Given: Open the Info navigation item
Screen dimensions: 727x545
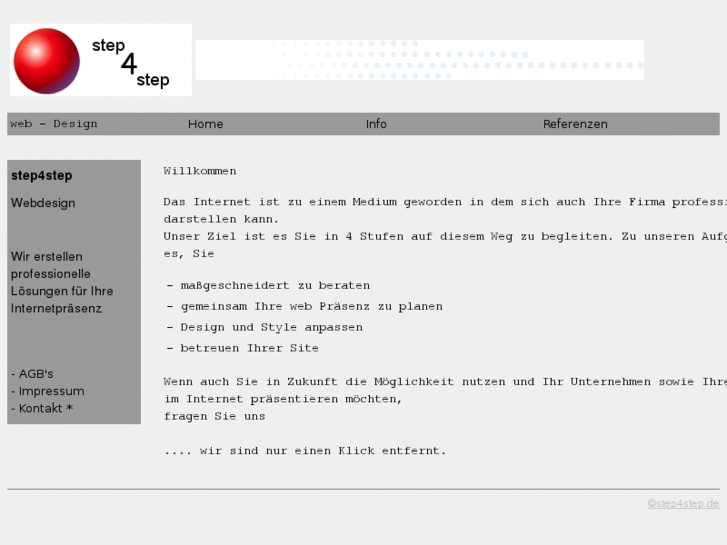Looking at the screenshot, I should point(376,124).
